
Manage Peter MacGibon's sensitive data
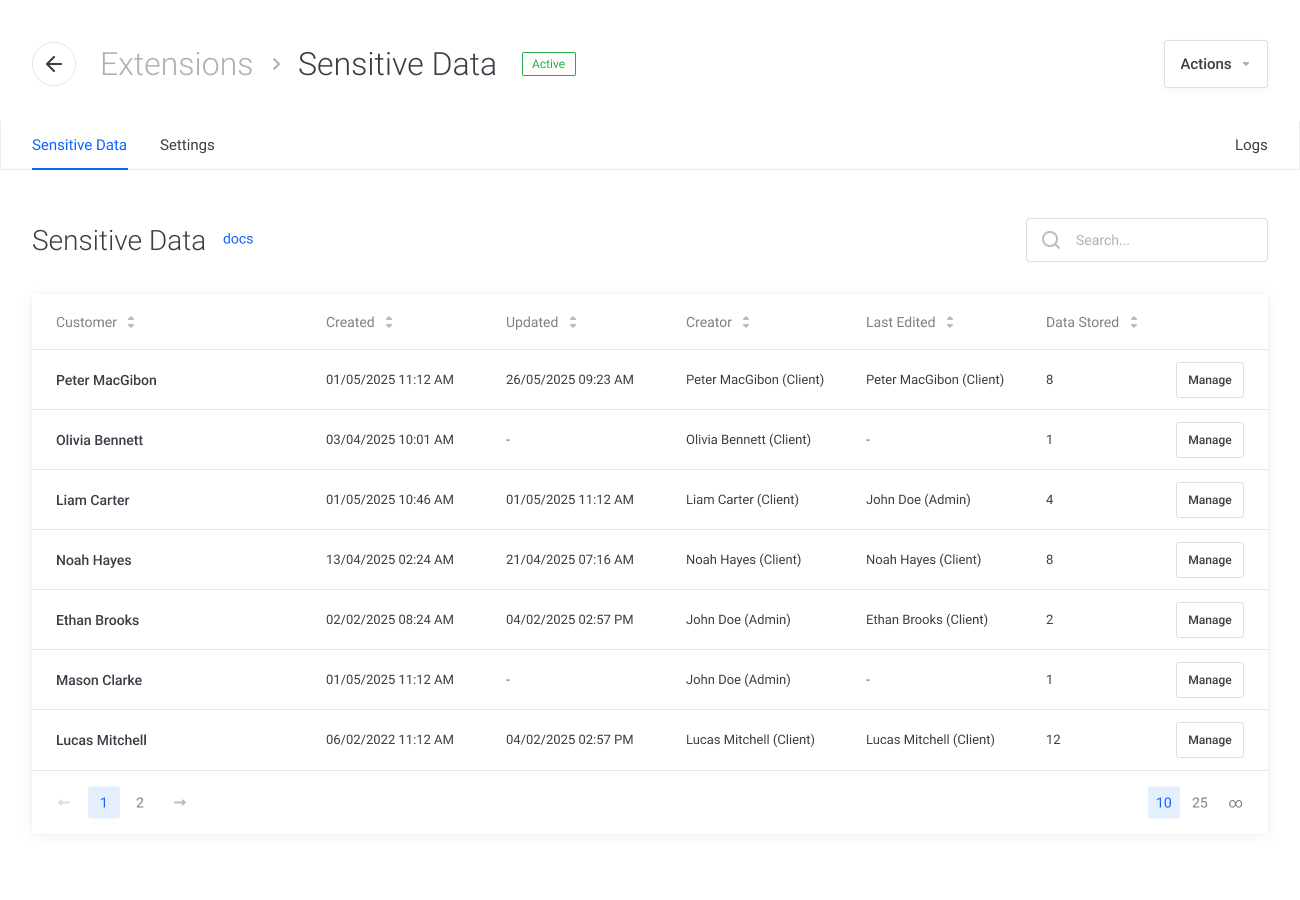pyautogui.click(x=1209, y=380)
